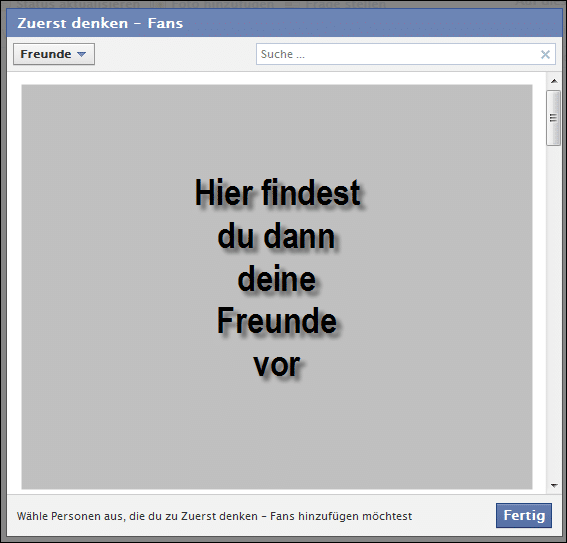Click the scrollbar up arrow

[554, 81]
